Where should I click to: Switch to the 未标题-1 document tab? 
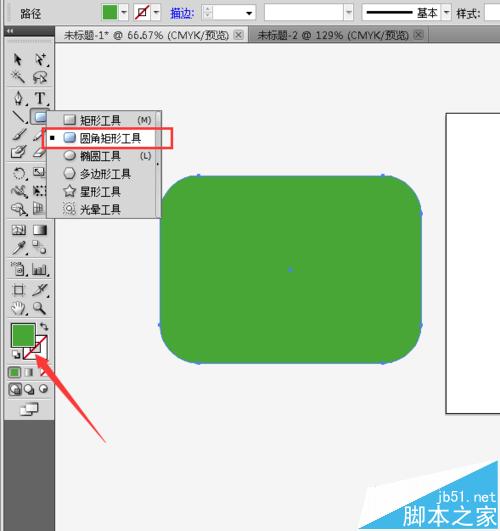click(146, 35)
